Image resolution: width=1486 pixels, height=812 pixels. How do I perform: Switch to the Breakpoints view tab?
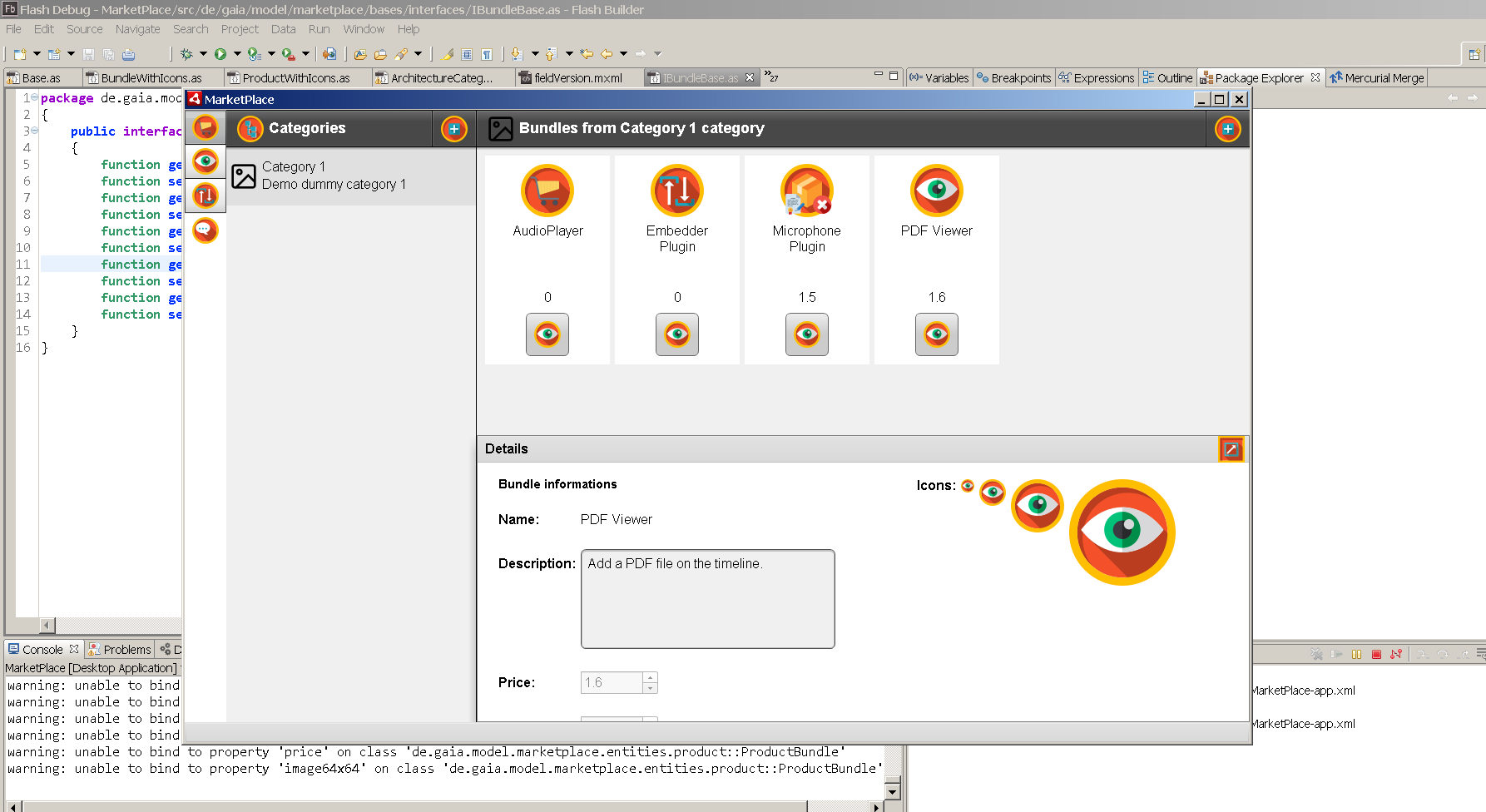[1013, 78]
